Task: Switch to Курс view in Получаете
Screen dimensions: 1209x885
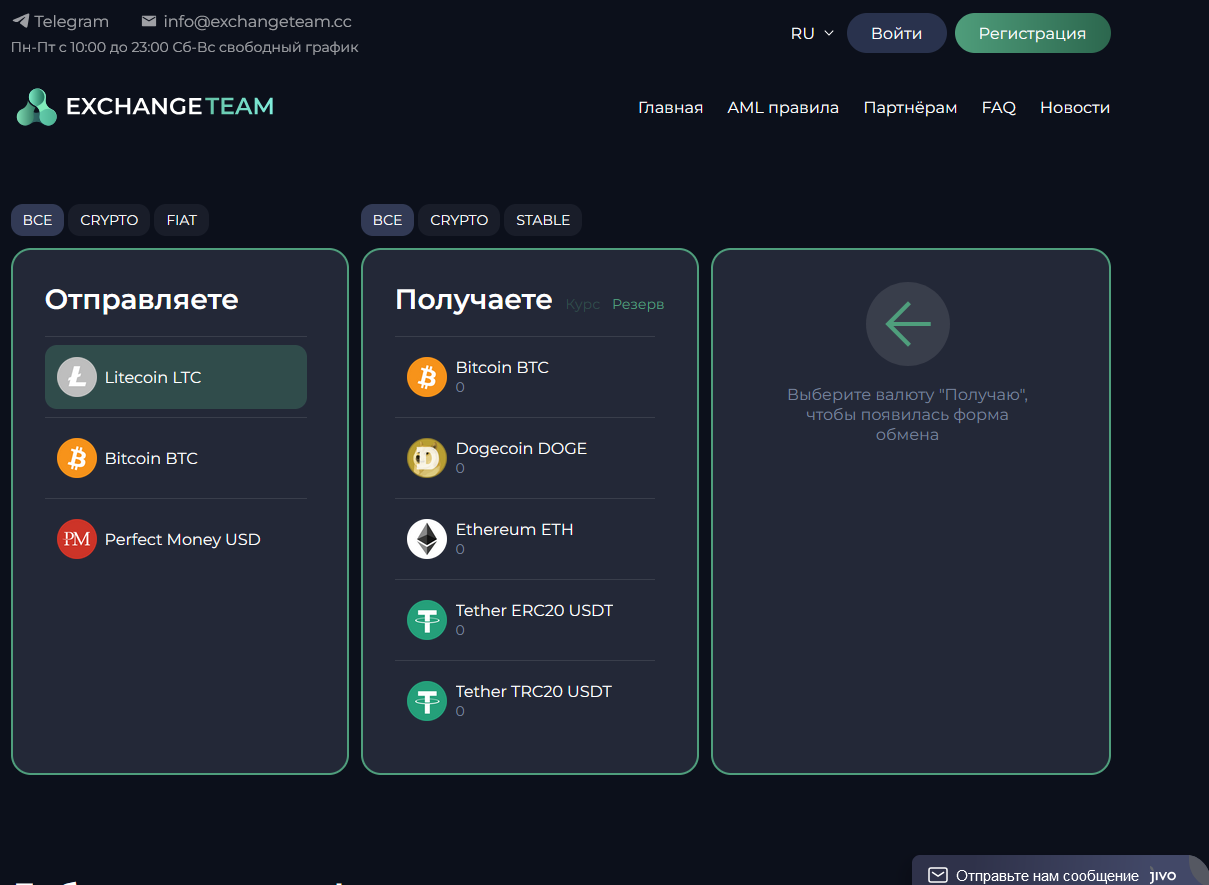Action: [x=583, y=304]
